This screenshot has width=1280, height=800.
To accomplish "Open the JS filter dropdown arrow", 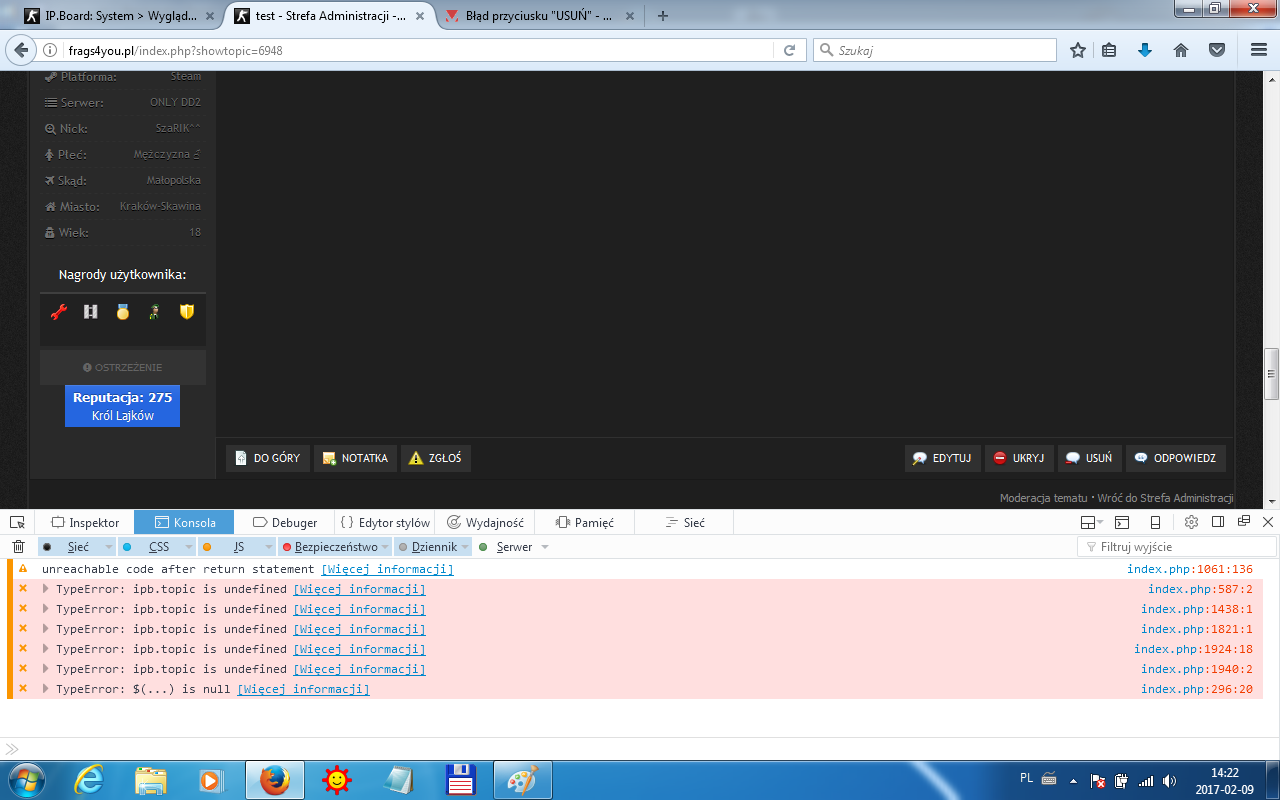I will 266,547.
